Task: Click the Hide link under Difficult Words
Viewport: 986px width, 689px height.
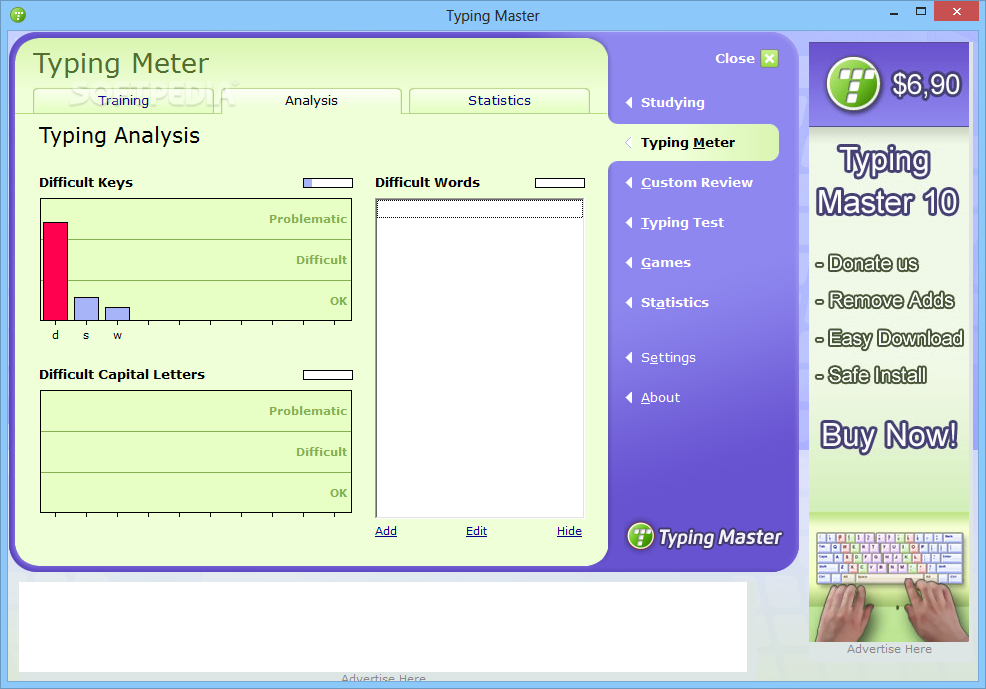Action: pyautogui.click(x=569, y=531)
